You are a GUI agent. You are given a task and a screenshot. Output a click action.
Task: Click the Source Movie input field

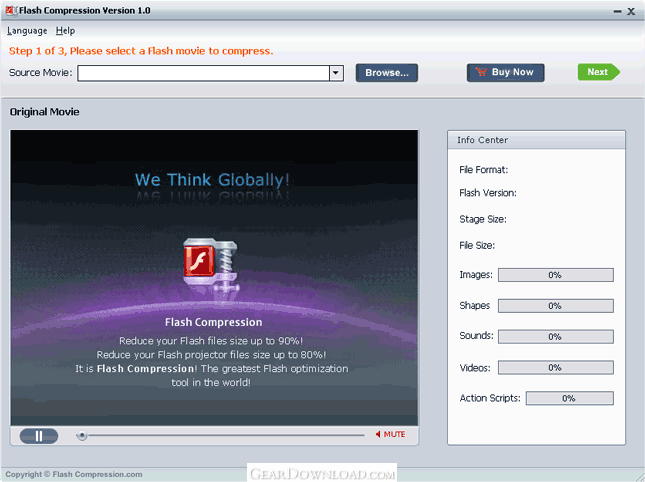[203, 73]
